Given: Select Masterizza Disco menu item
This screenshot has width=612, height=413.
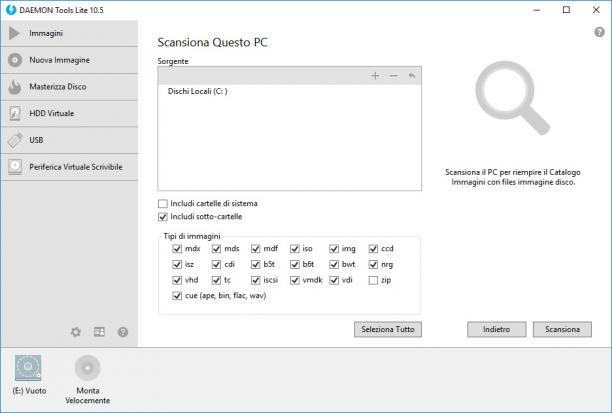Looking at the screenshot, I should coord(69,87).
